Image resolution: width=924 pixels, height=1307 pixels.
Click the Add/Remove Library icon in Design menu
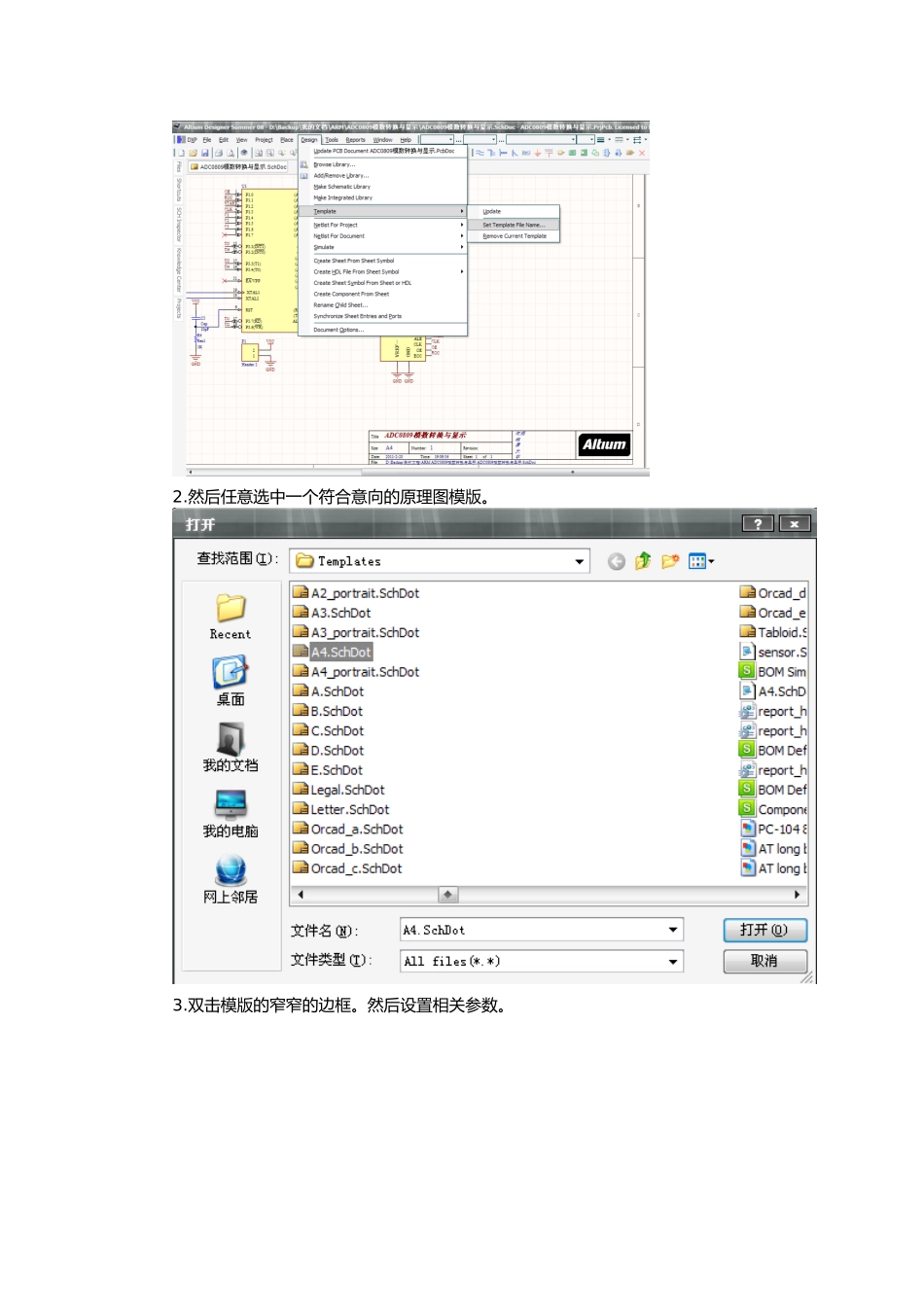coord(304,176)
